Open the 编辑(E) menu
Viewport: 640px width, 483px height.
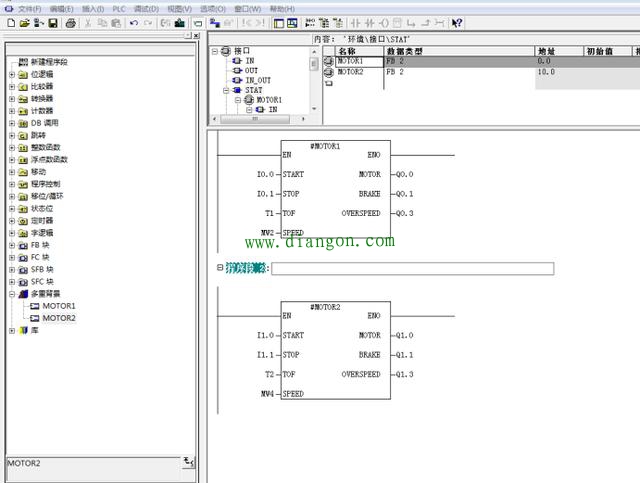(x=61, y=9)
